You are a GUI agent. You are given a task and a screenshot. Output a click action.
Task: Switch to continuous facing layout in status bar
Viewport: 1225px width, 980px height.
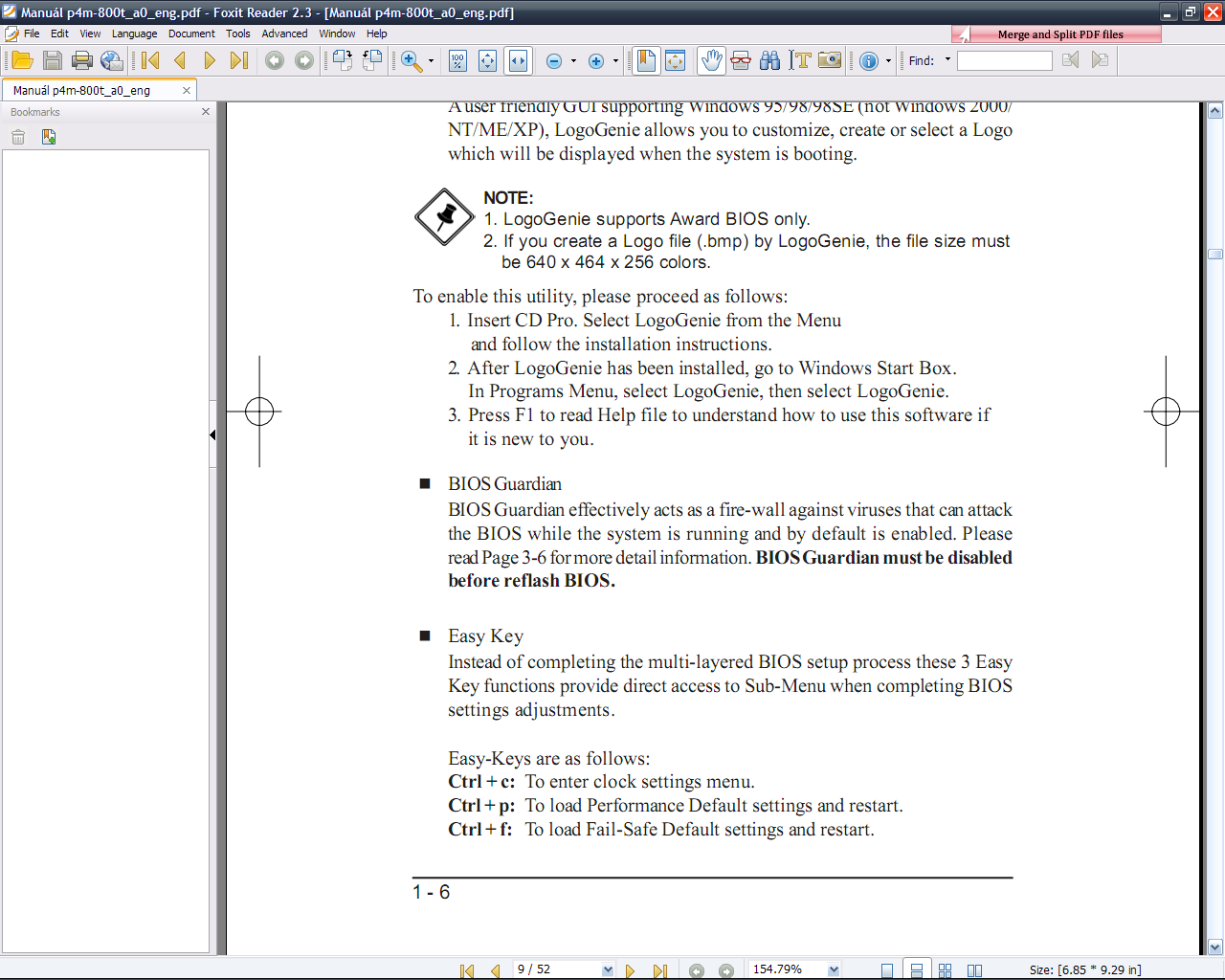pyautogui.click(x=946, y=970)
